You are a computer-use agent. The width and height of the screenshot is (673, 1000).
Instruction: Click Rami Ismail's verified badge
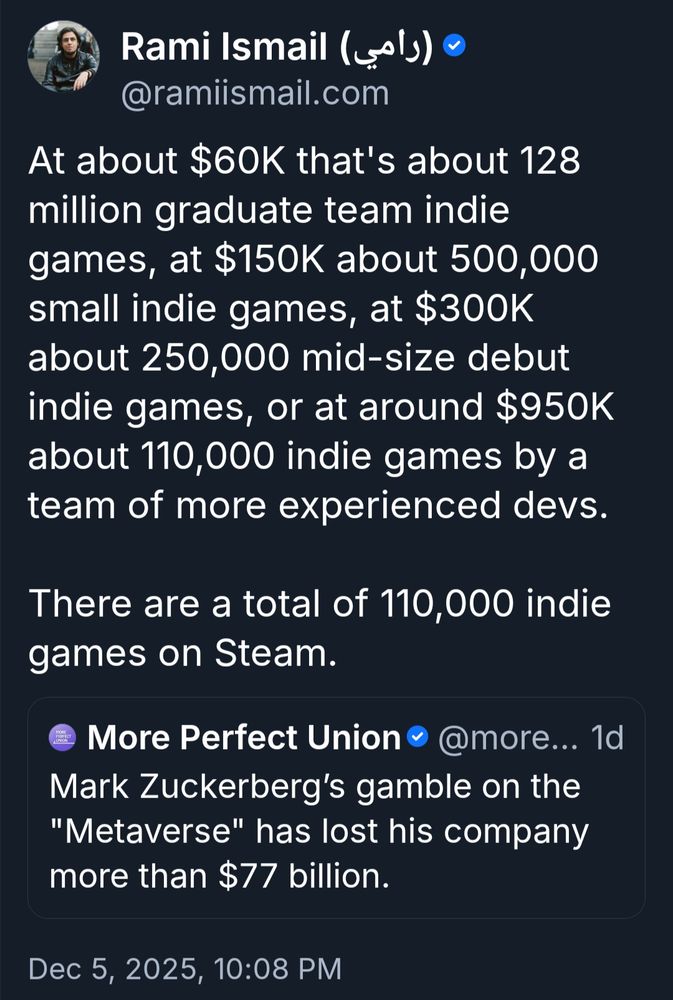[455, 43]
